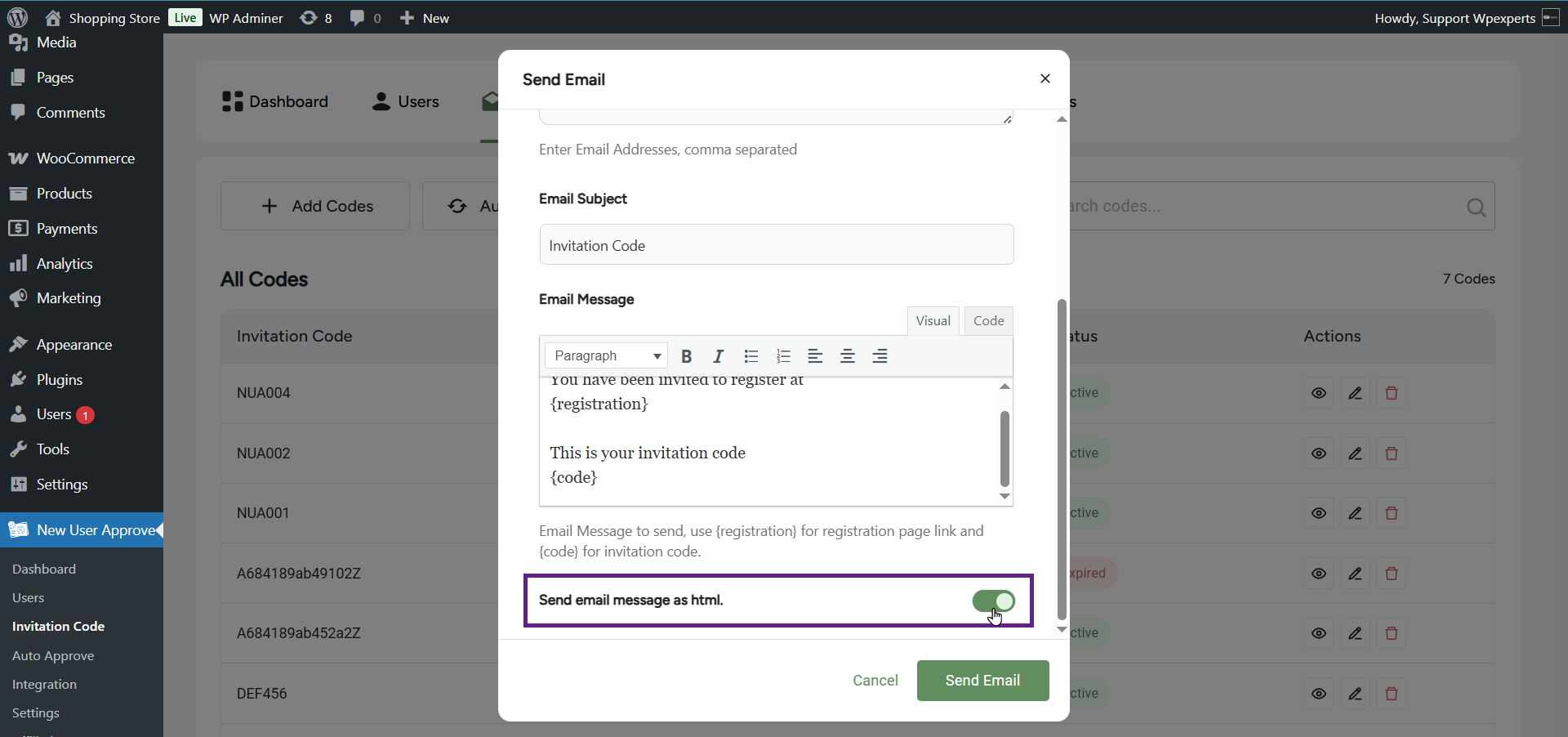Align email text to center
The image size is (1568, 737).
pyautogui.click(x=848, y=356)
